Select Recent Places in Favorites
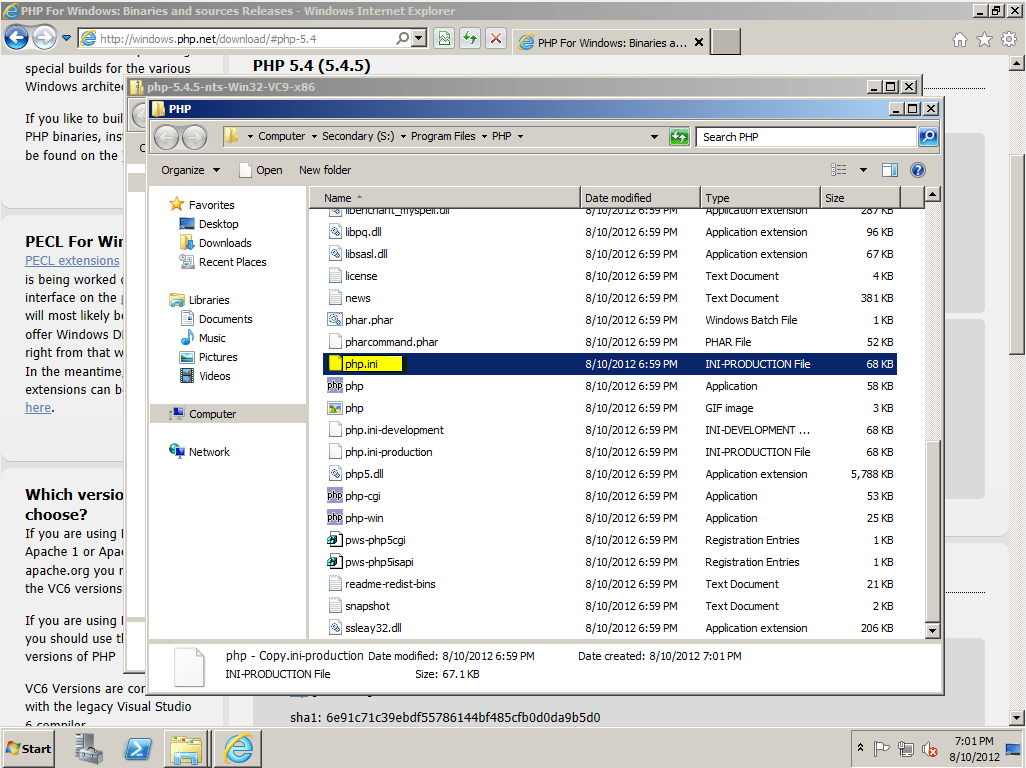The width and height of the screenshot is (1026, 768). (224, 262)
